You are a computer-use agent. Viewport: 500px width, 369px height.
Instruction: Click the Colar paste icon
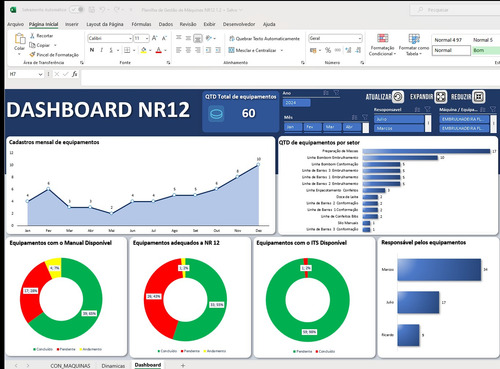20,39
